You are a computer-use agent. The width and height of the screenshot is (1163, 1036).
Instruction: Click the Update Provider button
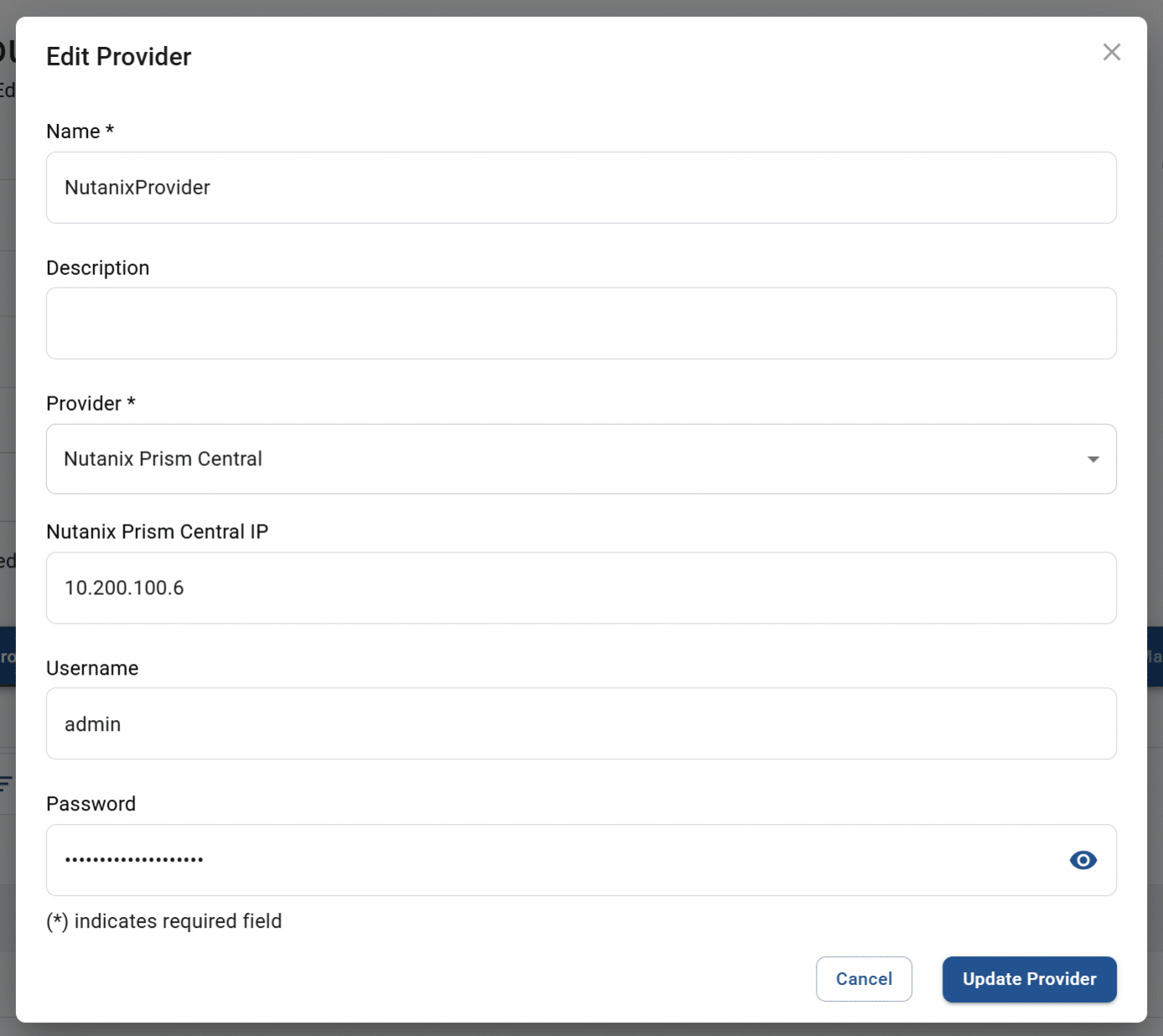(1029, 979)
